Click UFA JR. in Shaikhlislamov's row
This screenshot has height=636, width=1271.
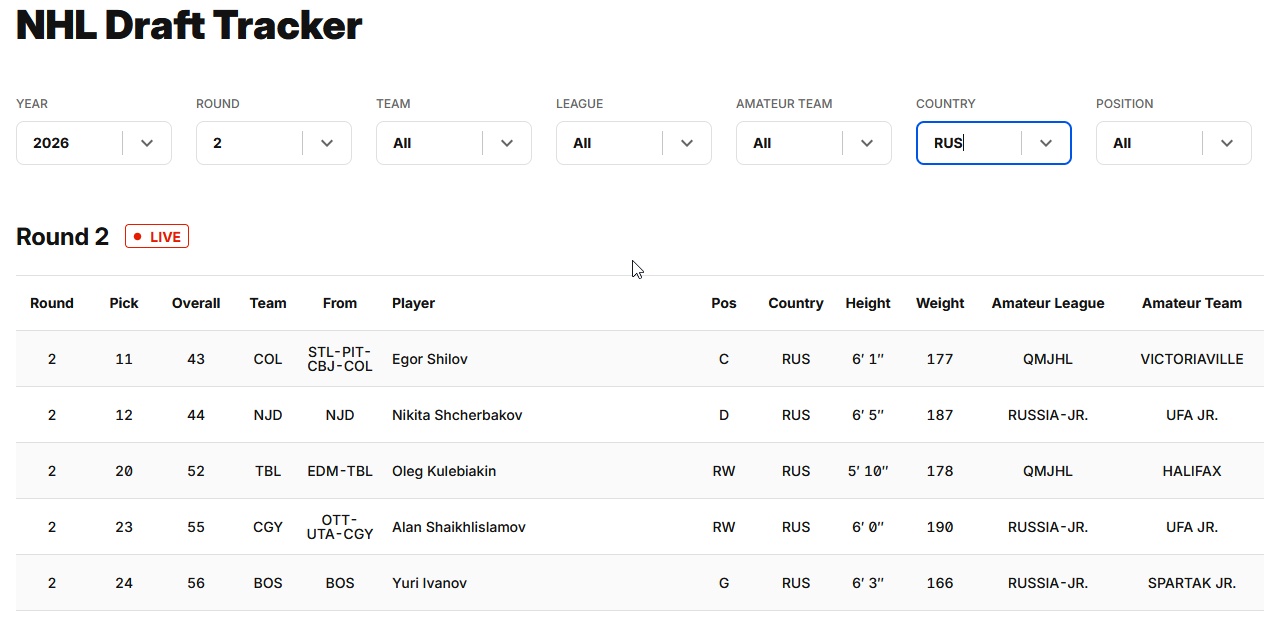tap(1192, 527)
